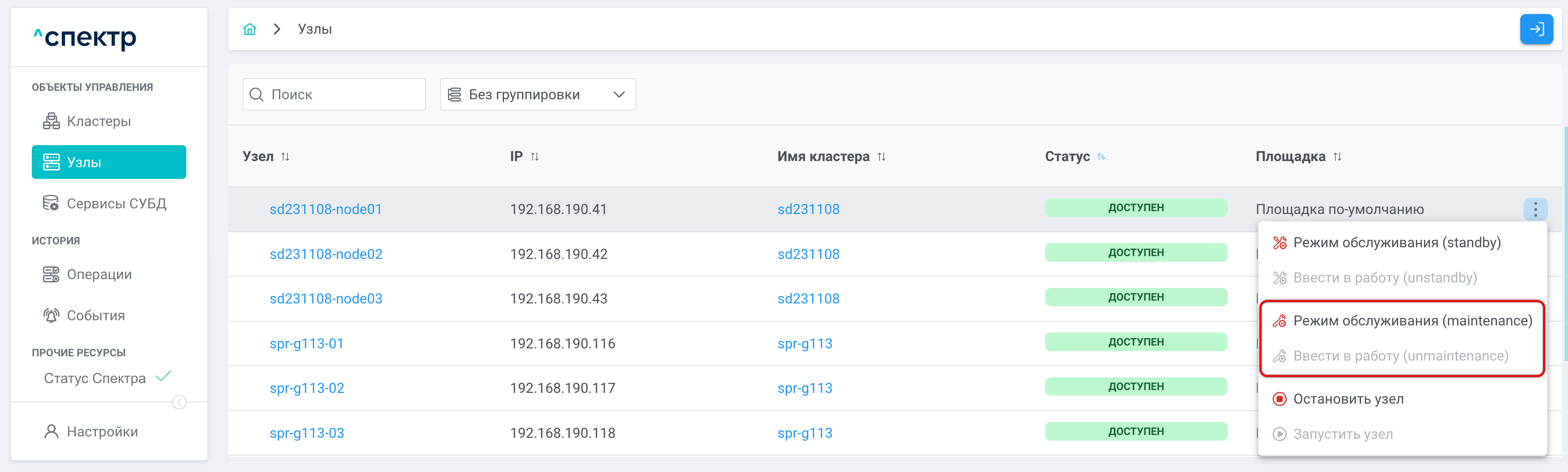Viewport: 1568px width, 472px height.
Task: Sort the table by the IP column
Action: 535,157
